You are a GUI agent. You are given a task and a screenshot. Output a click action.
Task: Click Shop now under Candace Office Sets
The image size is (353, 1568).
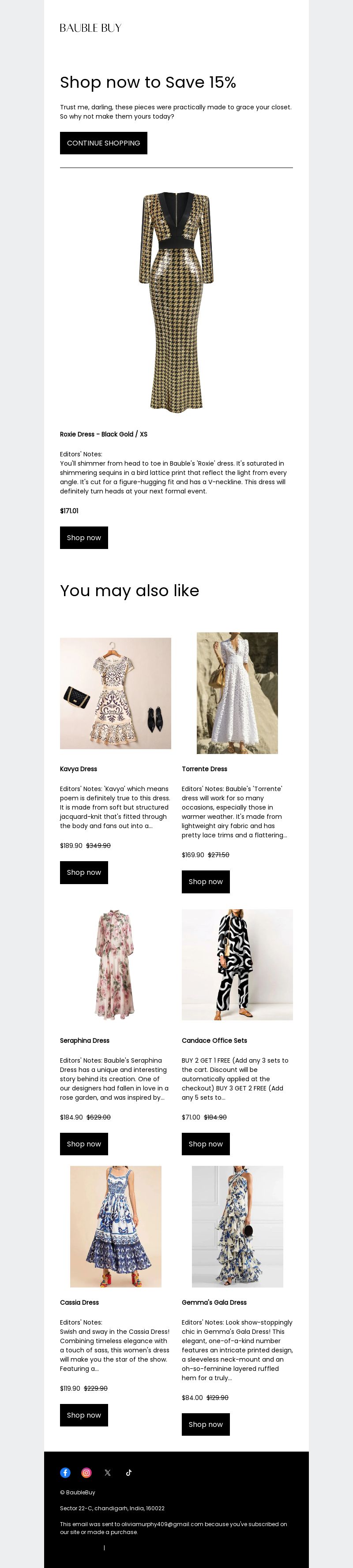tap(206, 1144)
